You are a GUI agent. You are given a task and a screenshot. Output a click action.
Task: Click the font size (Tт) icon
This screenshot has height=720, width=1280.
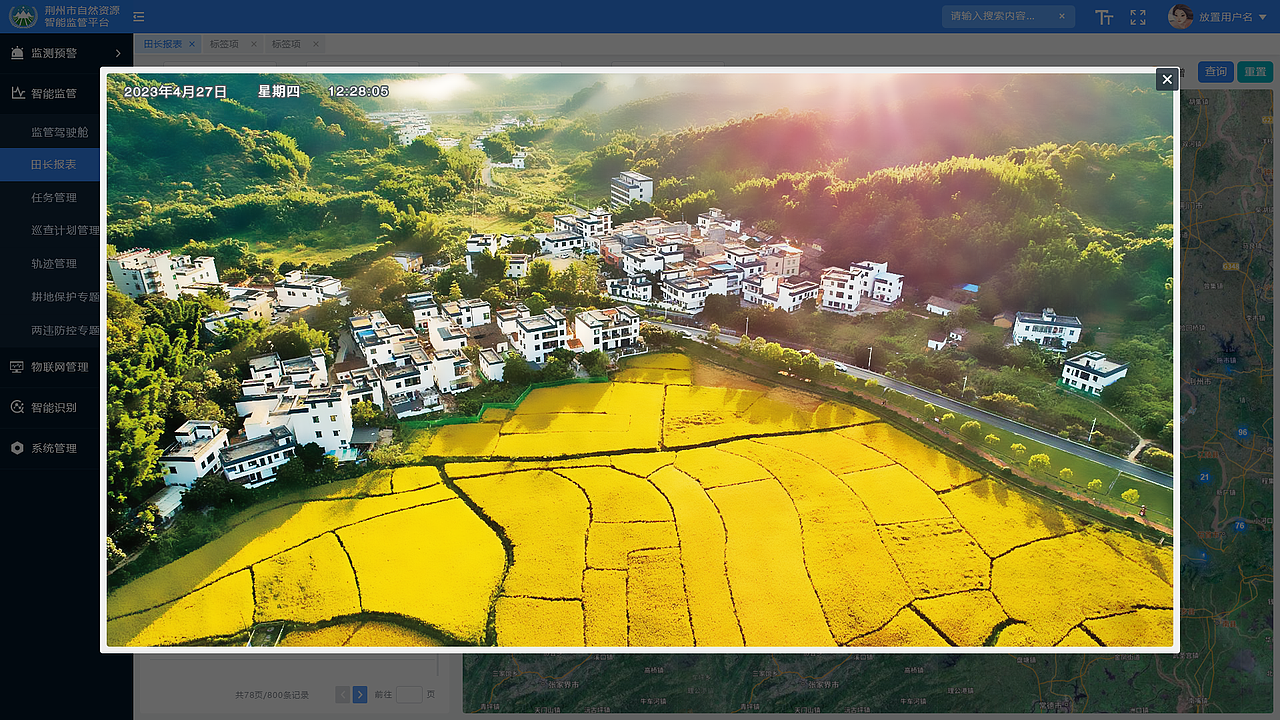coord(1104,17)
